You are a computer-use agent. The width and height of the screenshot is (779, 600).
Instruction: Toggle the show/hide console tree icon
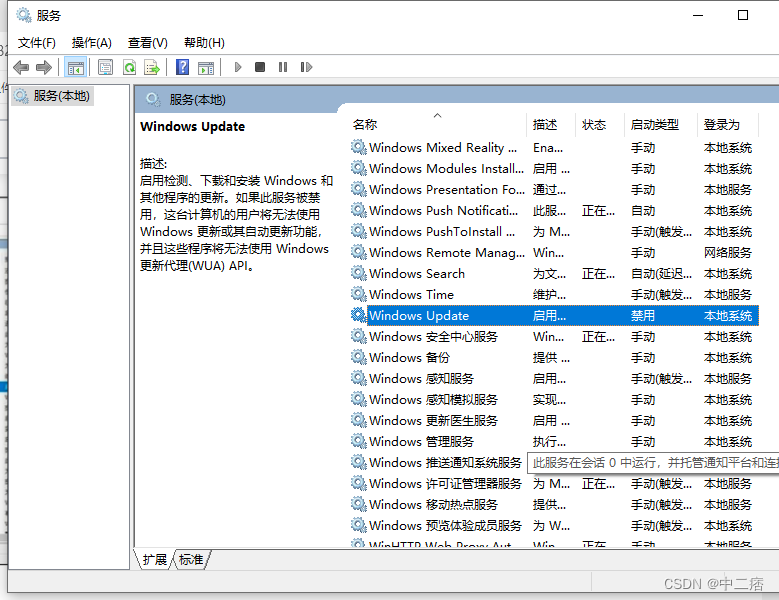76,67
